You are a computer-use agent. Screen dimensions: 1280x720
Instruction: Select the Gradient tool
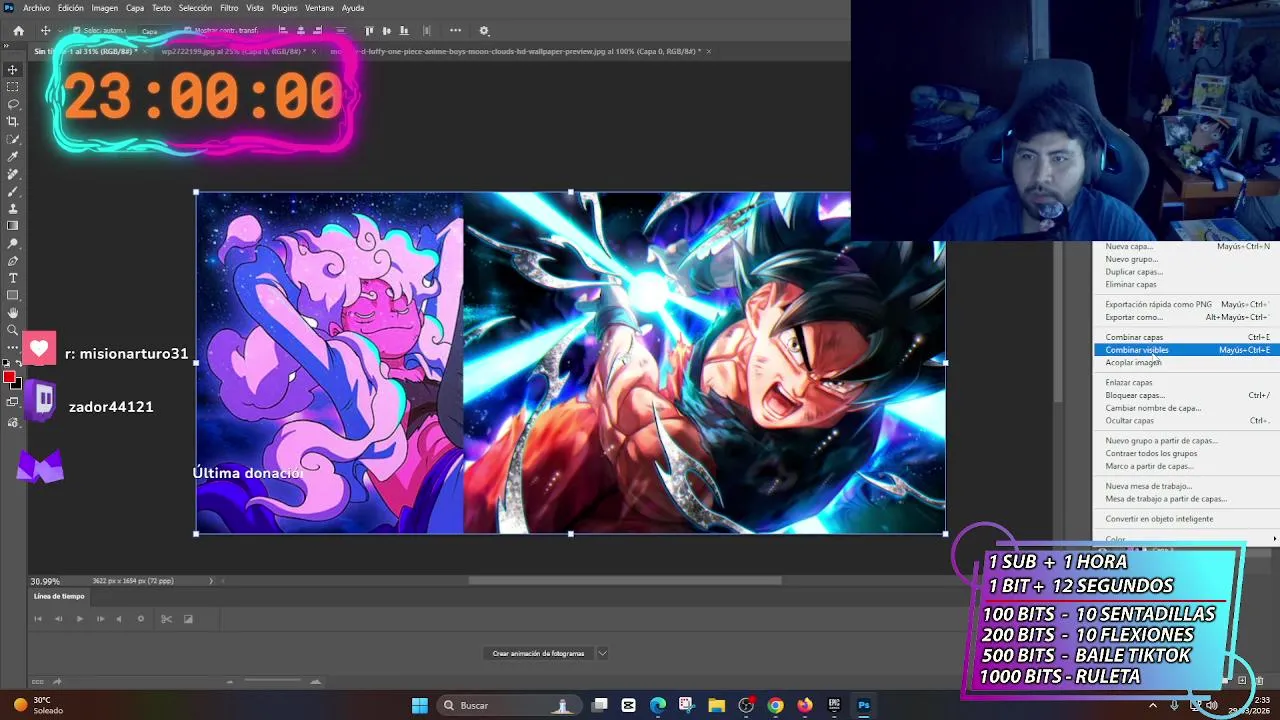[x=13, y=226]
